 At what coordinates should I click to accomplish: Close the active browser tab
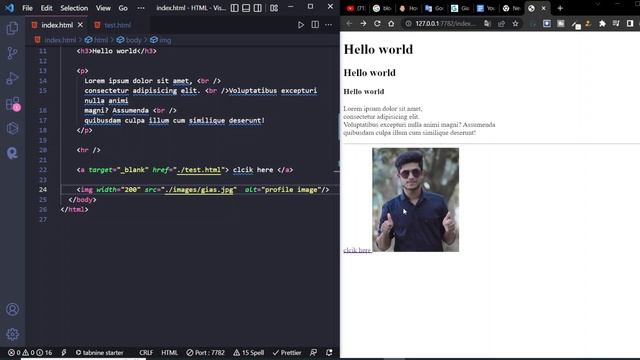543,8
